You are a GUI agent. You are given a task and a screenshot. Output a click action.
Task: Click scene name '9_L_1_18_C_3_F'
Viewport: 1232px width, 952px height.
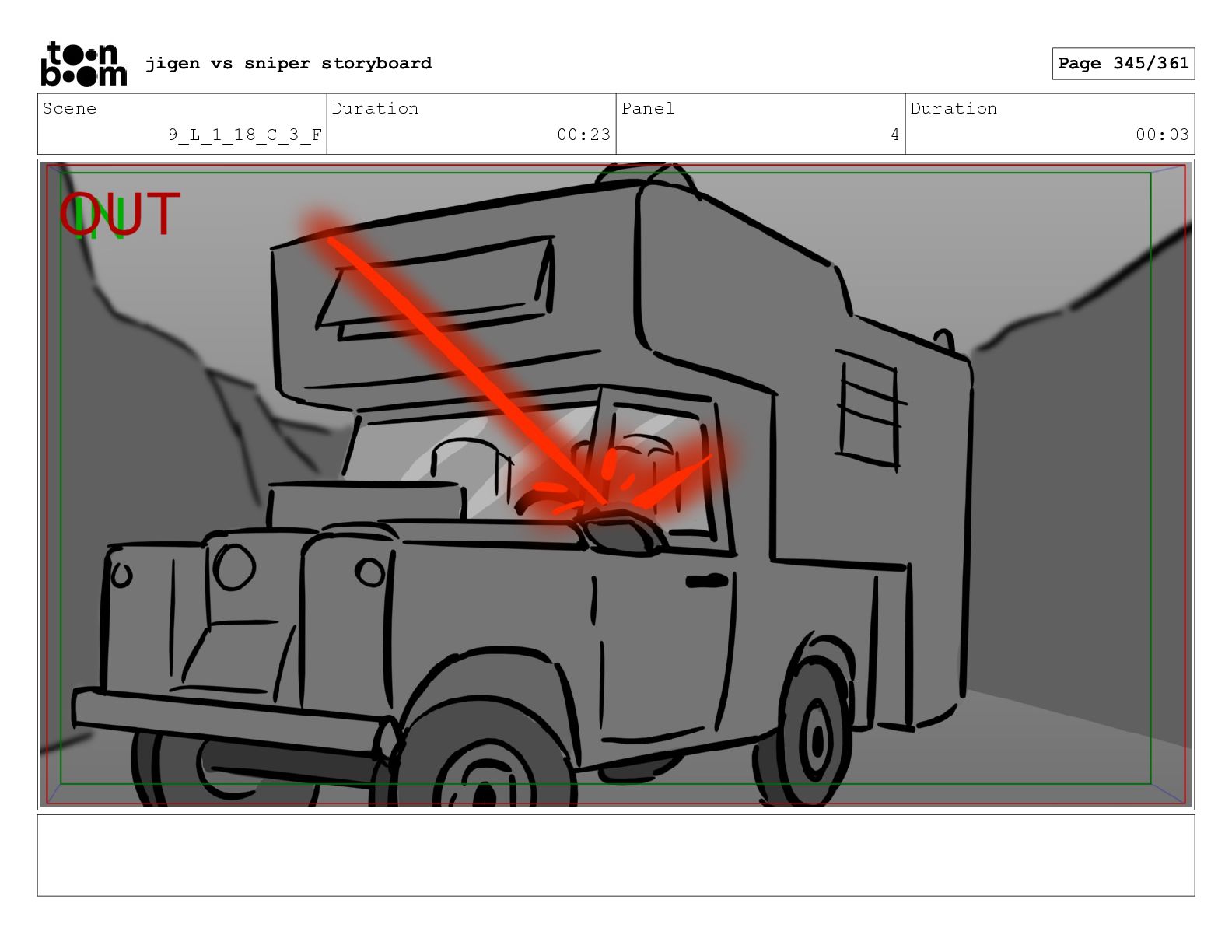(x=245, y=135)
